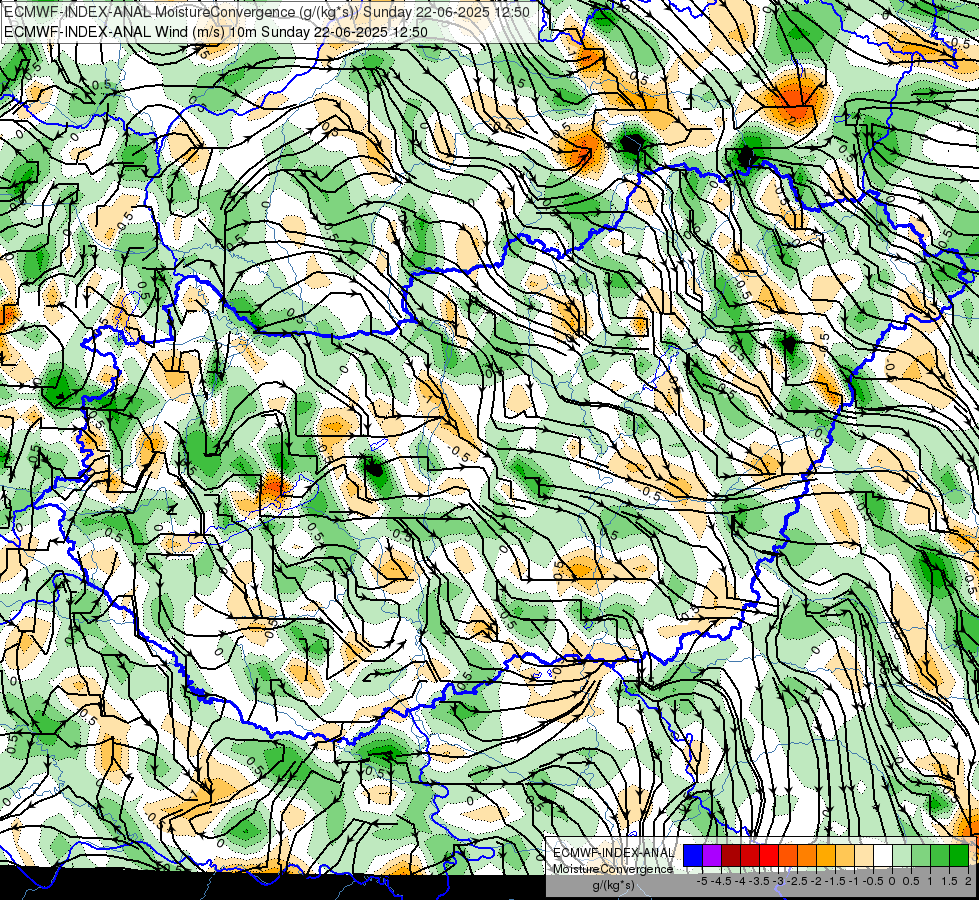Click the MoistureConvergence label in the legend
The width and height of the screenshot is (979, 900).
613,869
